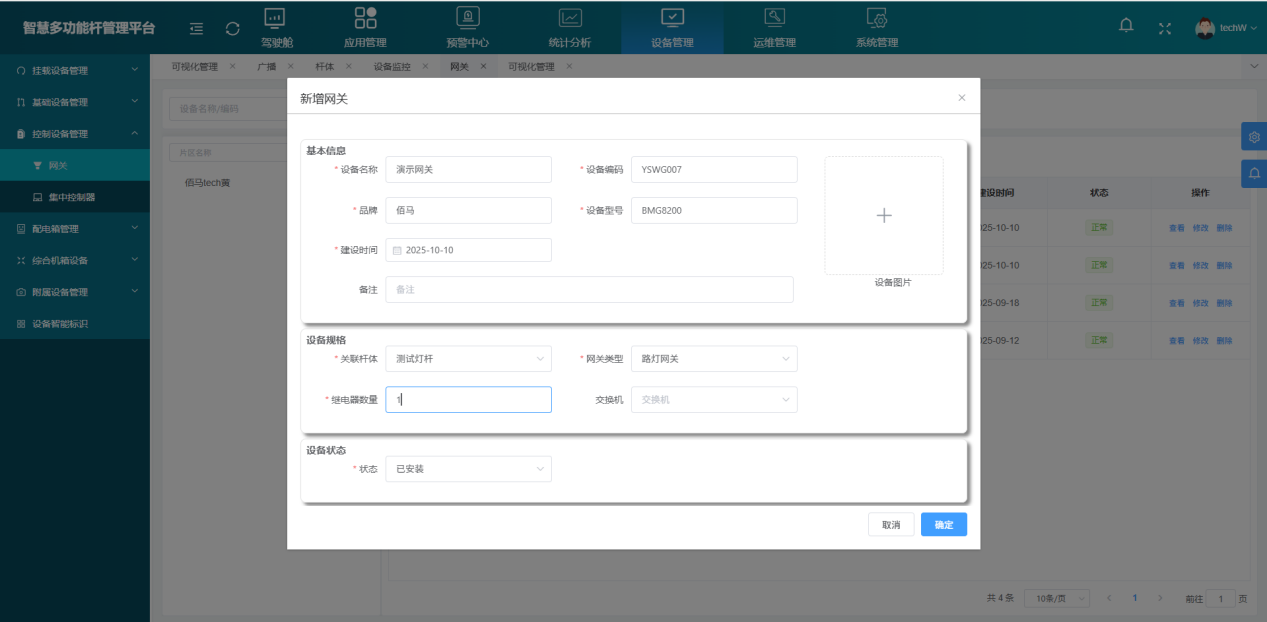1267x622 pixels.
Task: Collapse the sidebar with the menu icon
Action: point(196,29)
